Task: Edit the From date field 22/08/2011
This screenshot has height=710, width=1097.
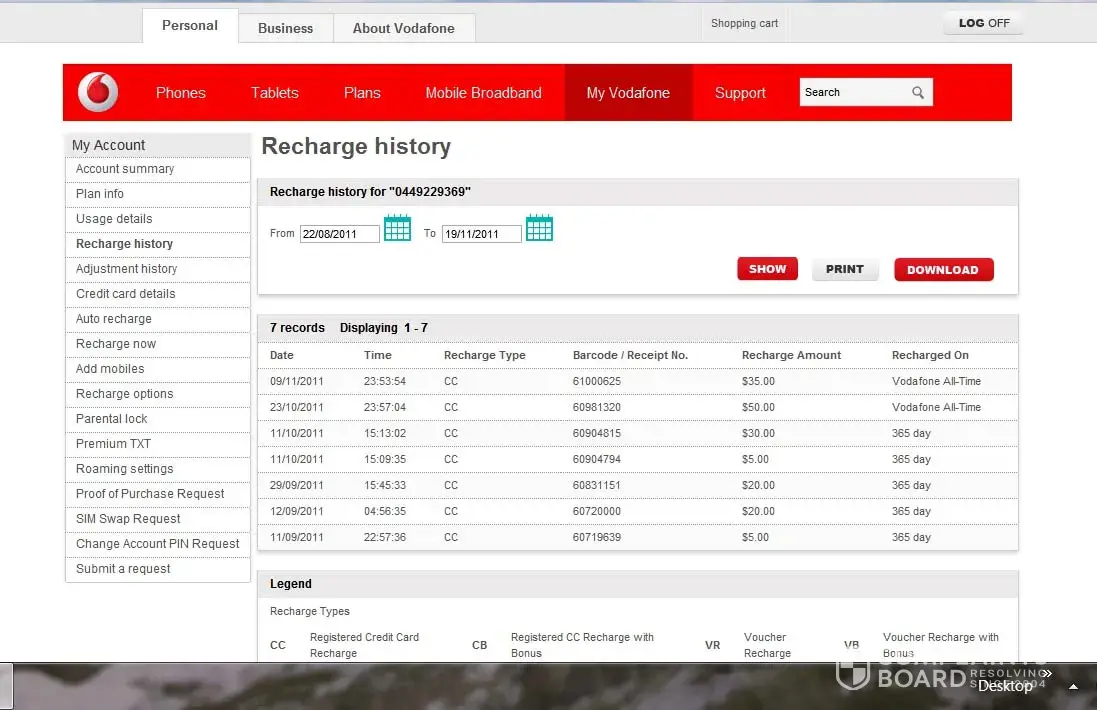Action: coord(339,234)
